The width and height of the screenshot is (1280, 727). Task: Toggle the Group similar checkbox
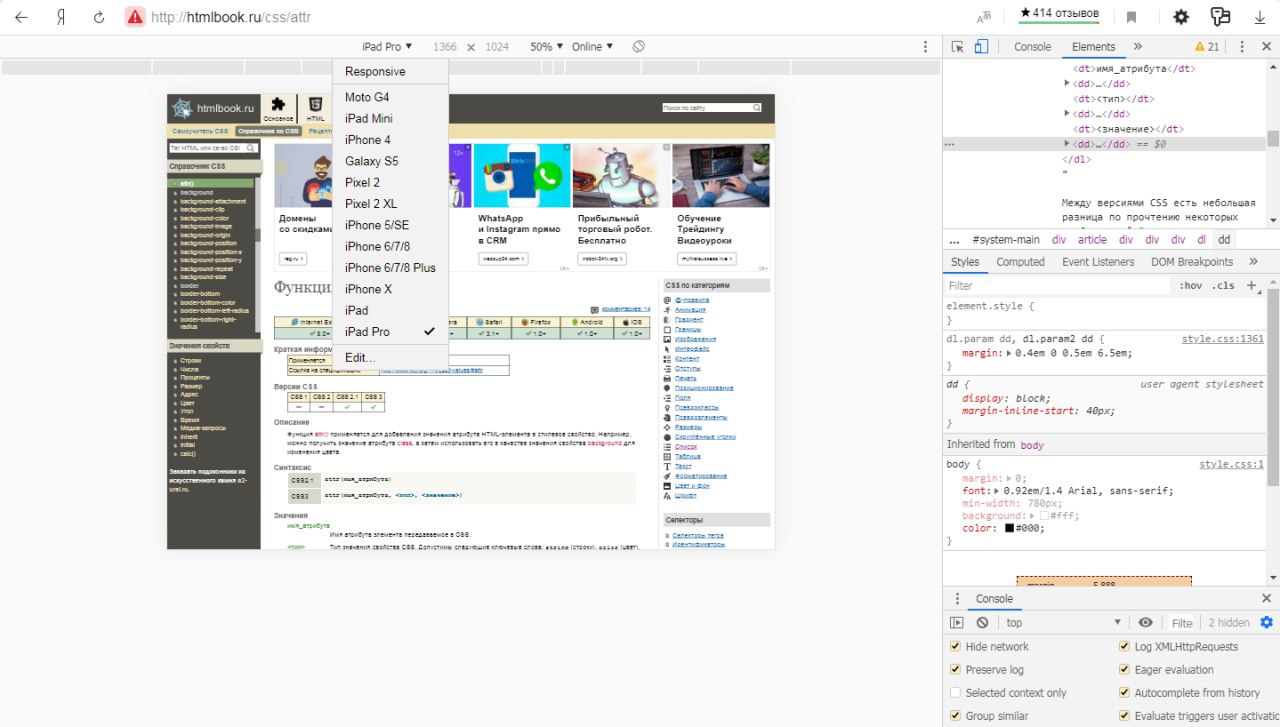956,716
